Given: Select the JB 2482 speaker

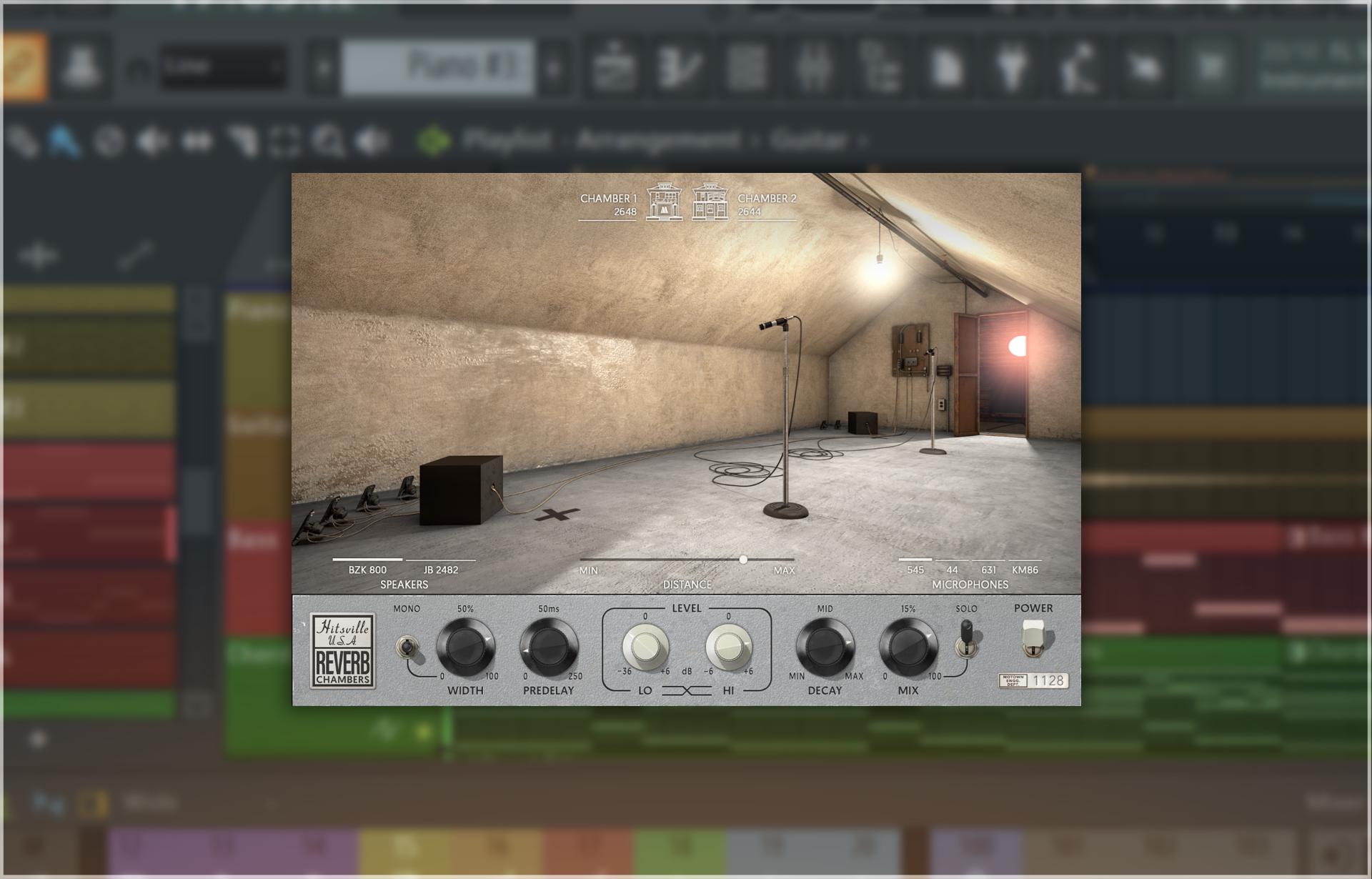Looking at the screenshot, I should (441, 570).
